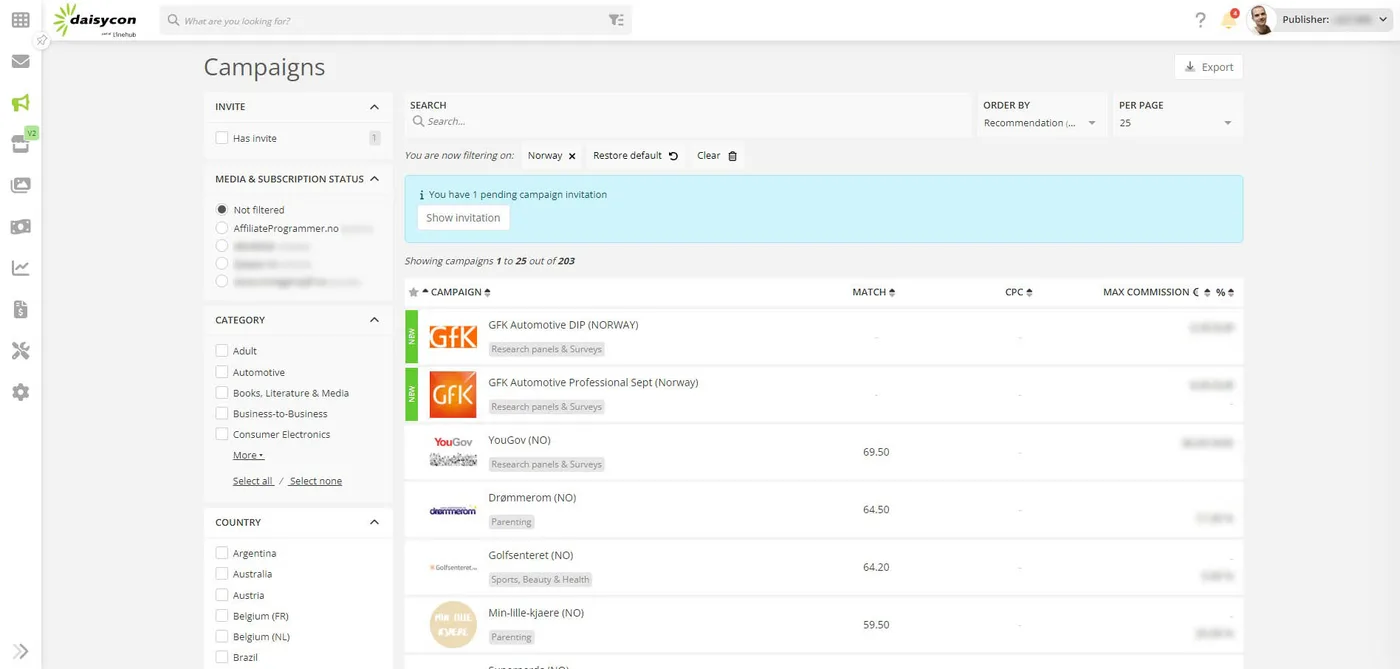This screenshot has height=669, width=1400.
Task: Collapse the Category filter section
Action: coord(374,320)
